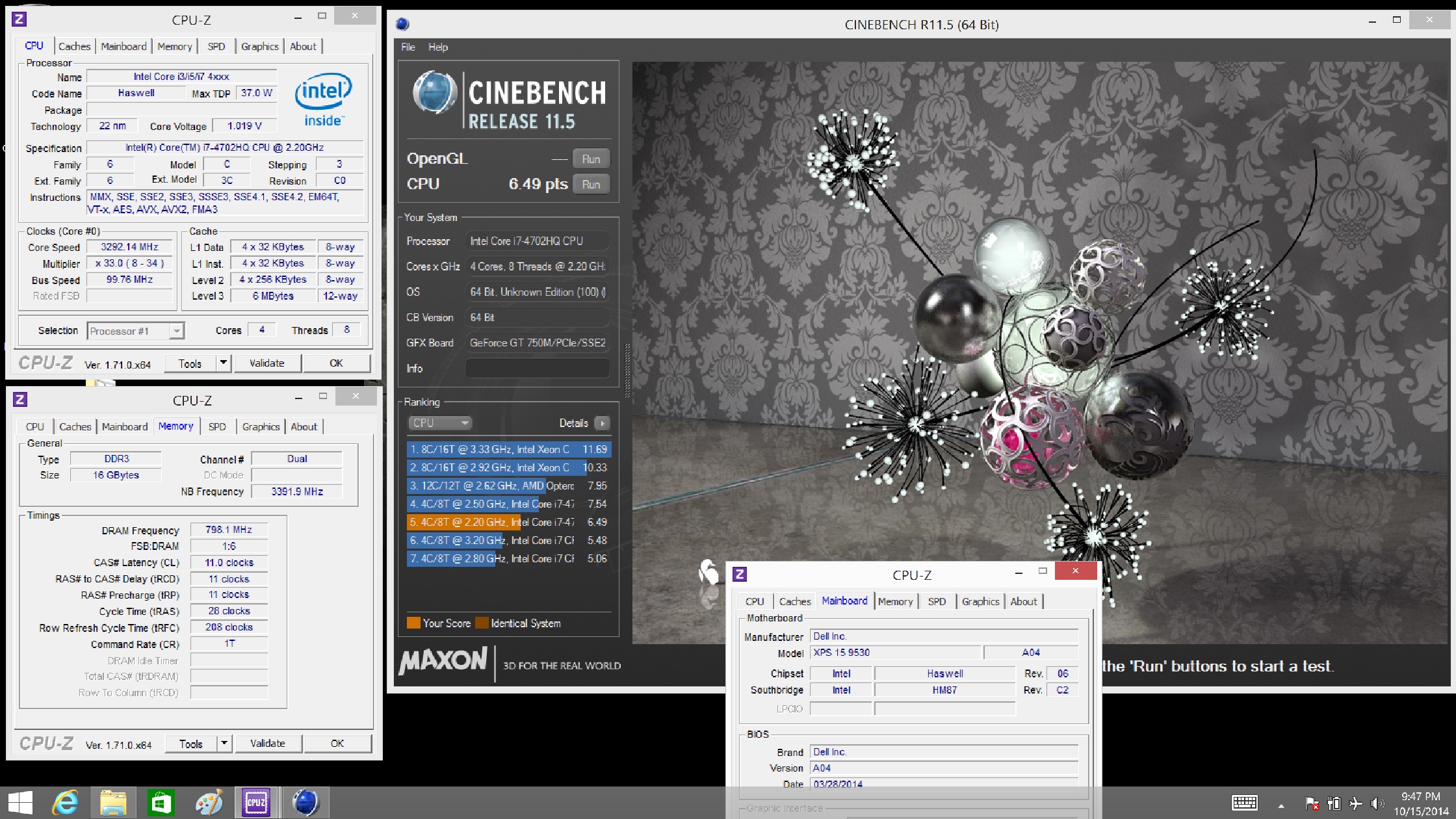Click Tools button in Memory CPU-Z window
This screenshot has height=819, width=1456.
pyautogui.click(x=191, y=744)
